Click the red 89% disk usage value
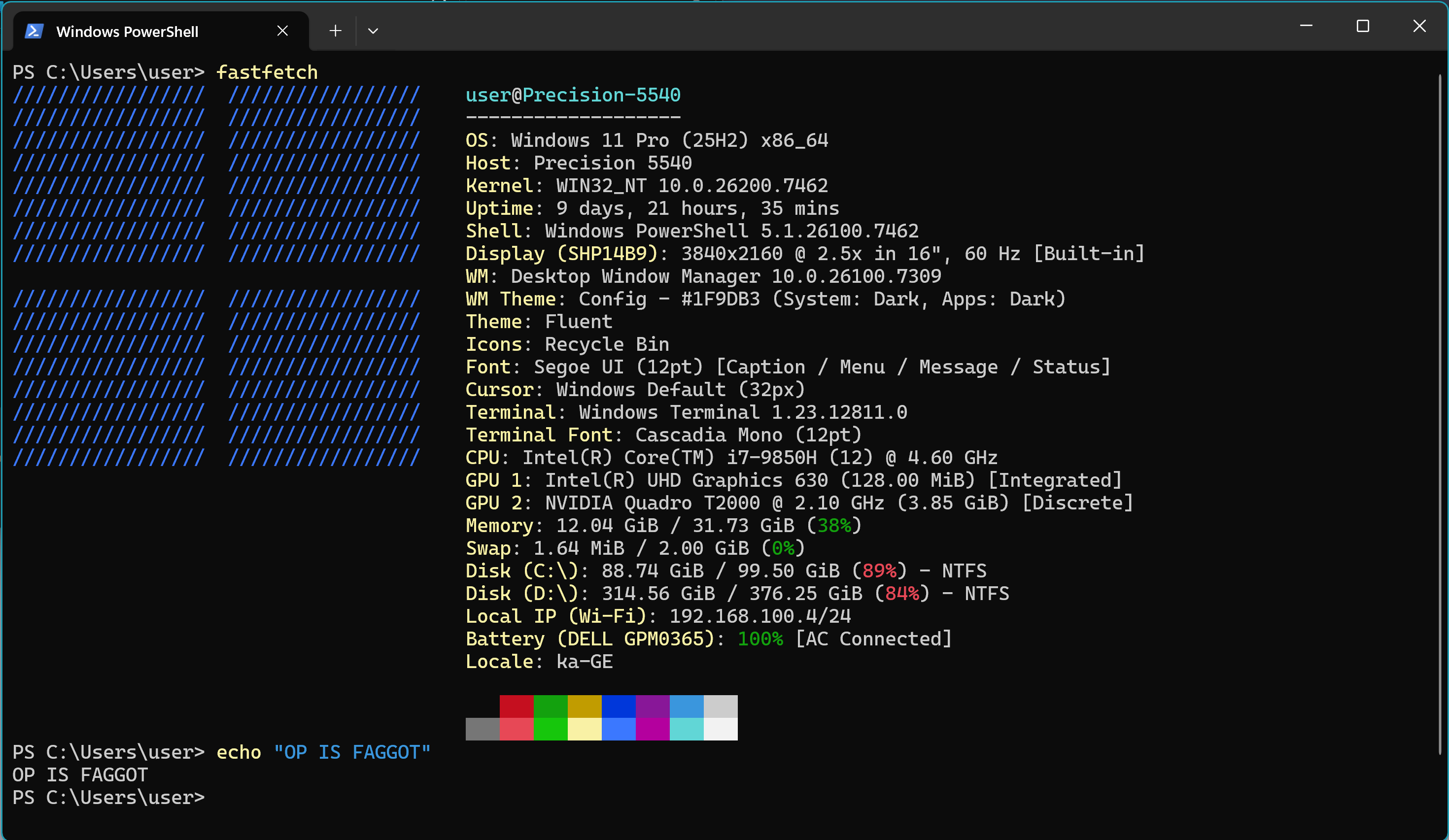Image resolution: width=1449 pixels, height=840 pixels. (x=879, y=571)
